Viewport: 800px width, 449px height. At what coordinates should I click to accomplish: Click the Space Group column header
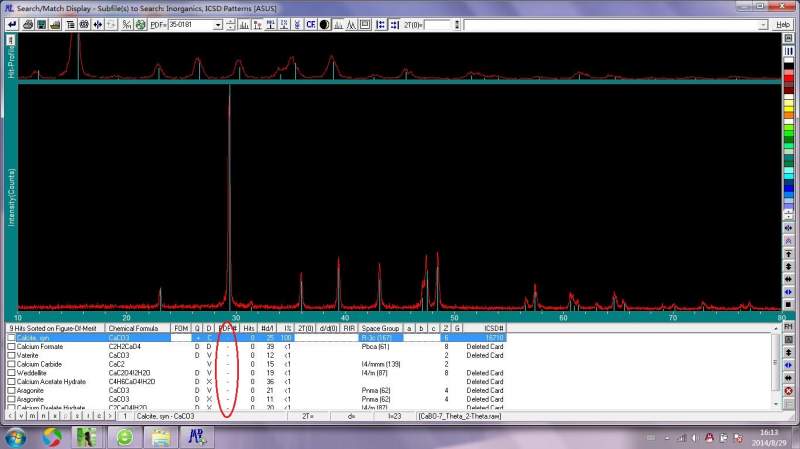point(380,328)
